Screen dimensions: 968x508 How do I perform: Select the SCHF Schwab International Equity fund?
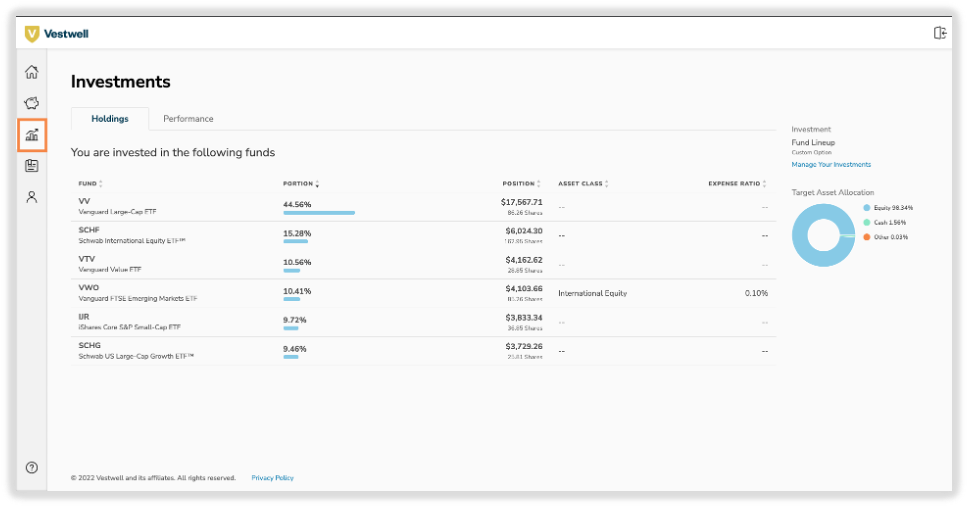click(x=131, y=235)
